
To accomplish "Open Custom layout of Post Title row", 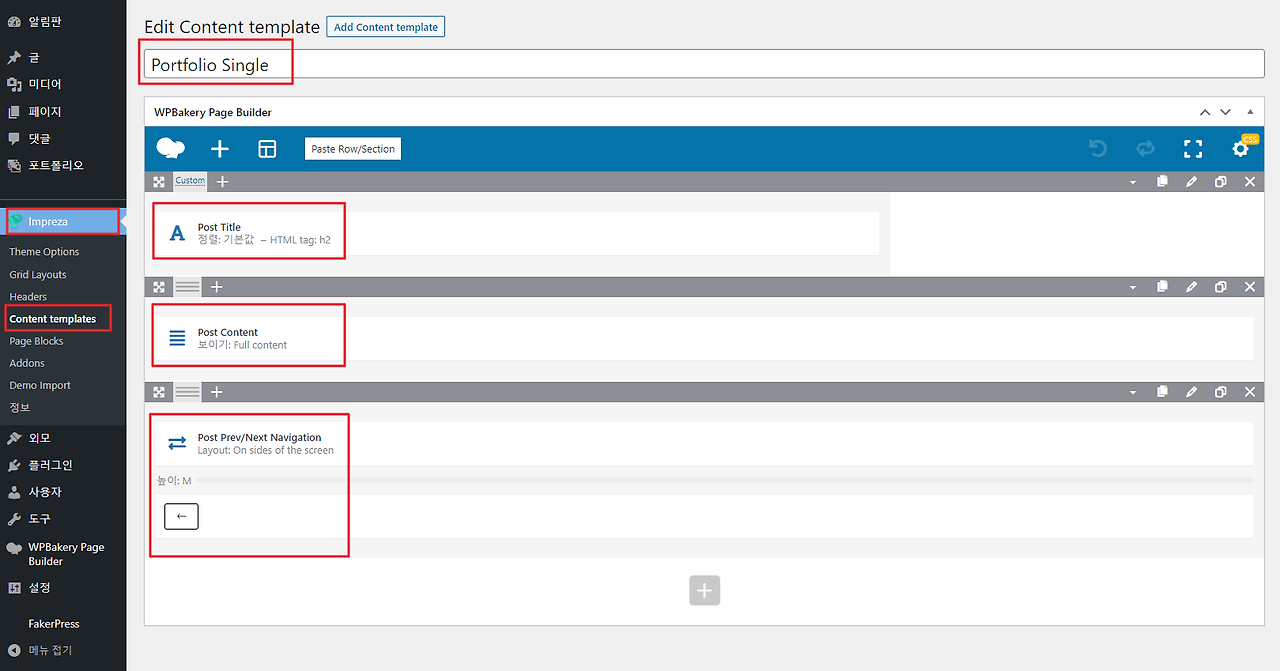I will pyautogui.click(x=190, y=181).
